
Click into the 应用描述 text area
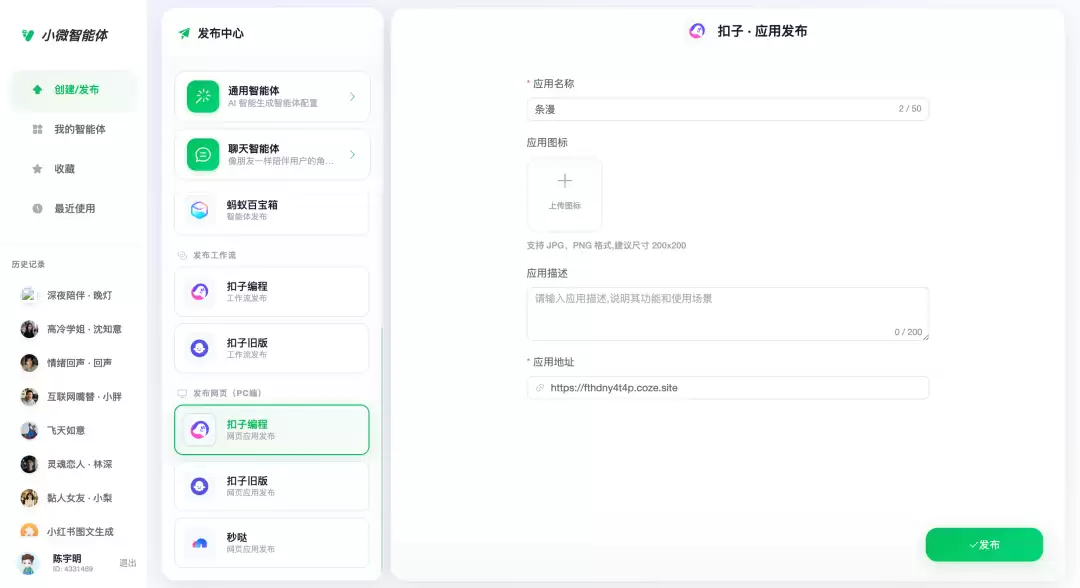click(x=728, y=314)
